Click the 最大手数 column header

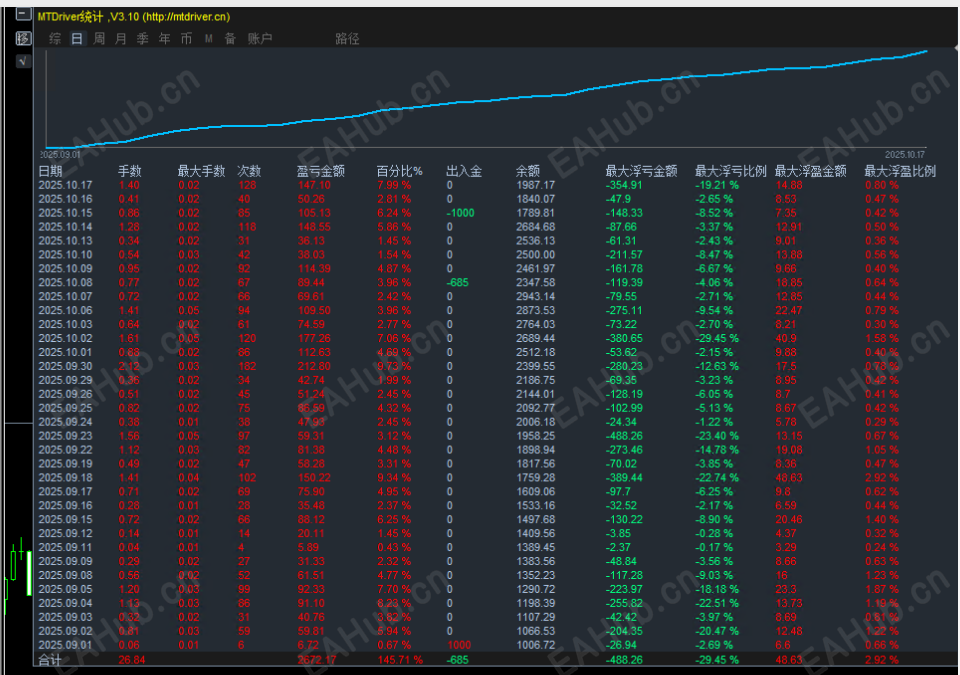(201, 171)
